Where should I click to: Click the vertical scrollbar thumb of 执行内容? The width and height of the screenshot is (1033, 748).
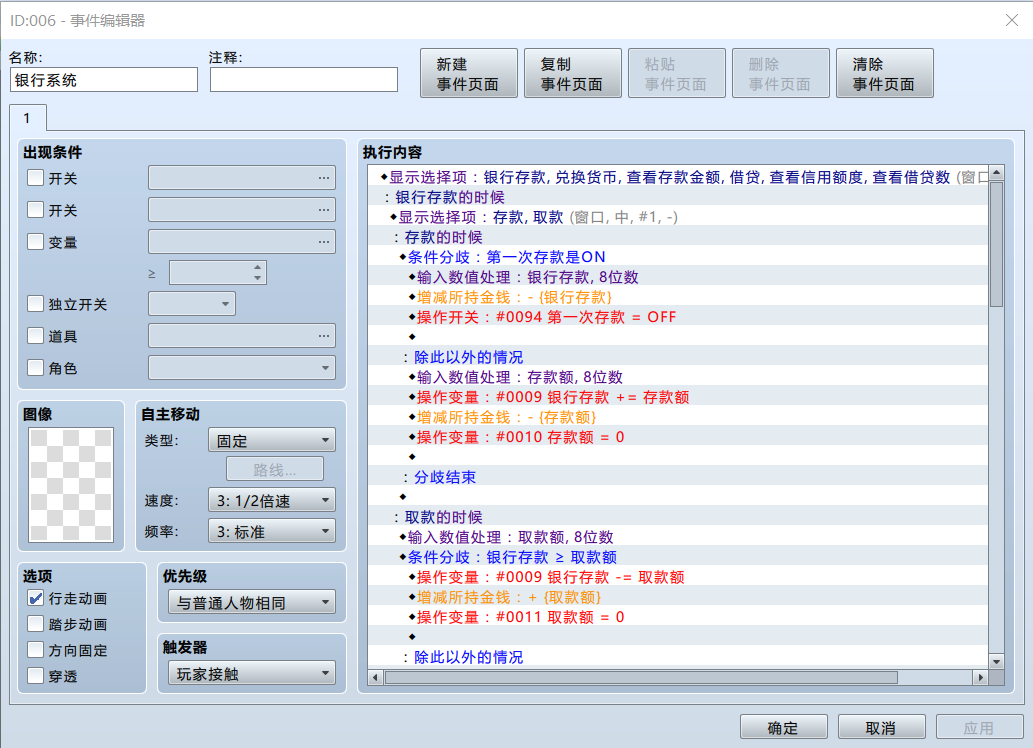pyautogui.click(x=996, y=244)
